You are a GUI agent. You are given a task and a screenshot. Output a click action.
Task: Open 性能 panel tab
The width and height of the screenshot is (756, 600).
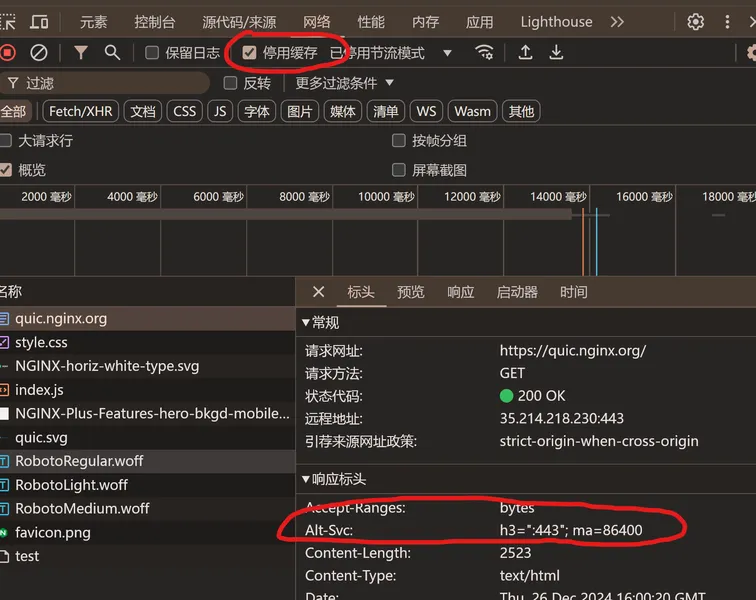click(x=371, y=22)
